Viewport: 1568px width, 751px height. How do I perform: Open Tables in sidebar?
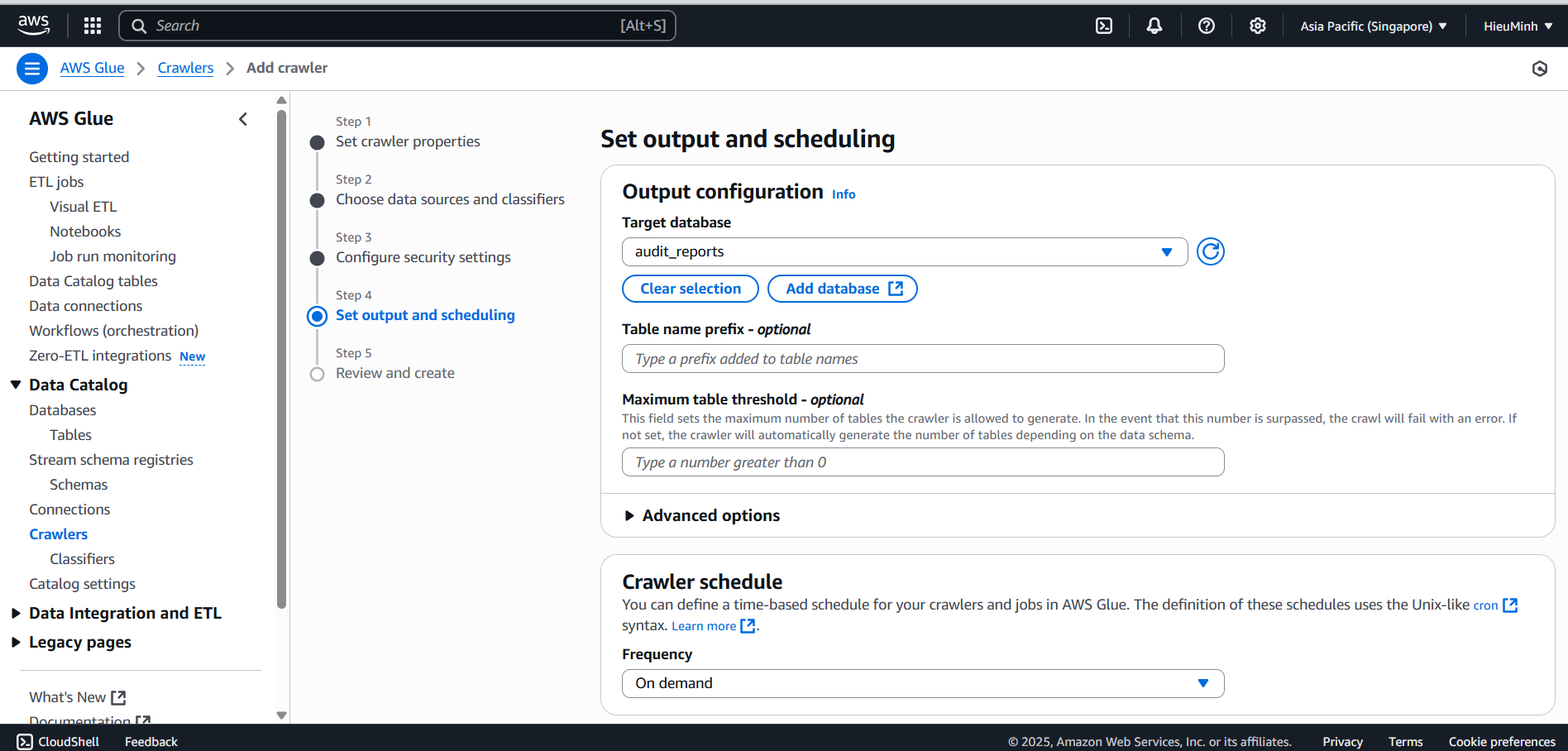(x=70, y=435)
